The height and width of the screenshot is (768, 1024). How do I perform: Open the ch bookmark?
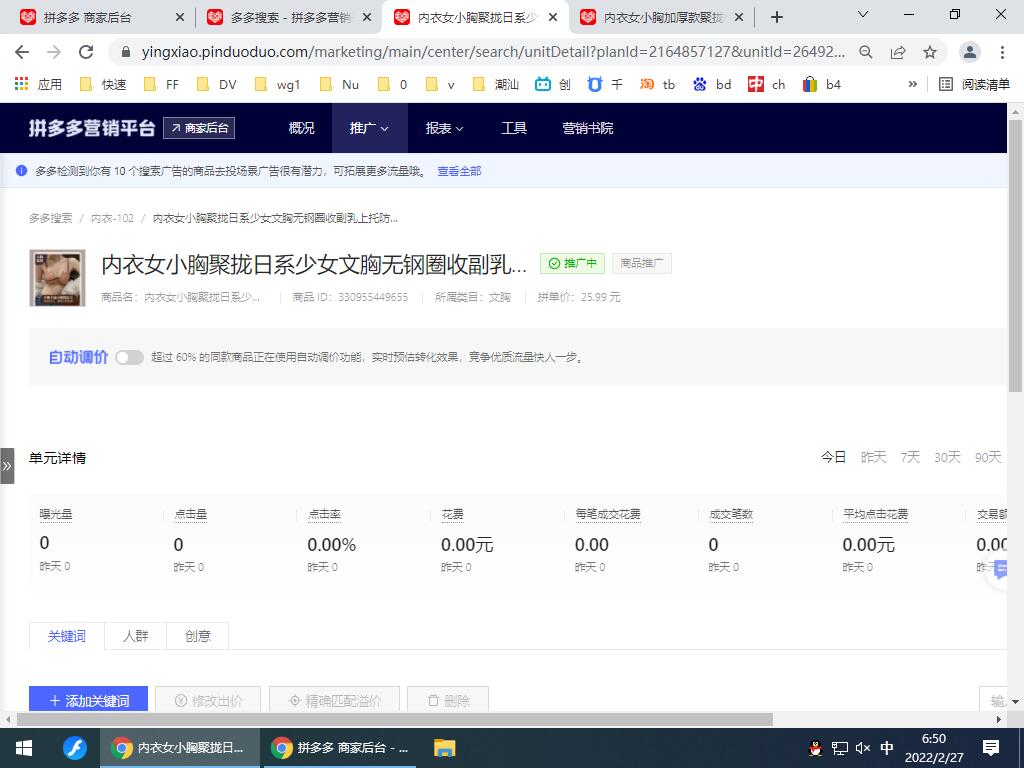[x=767, y=84]
